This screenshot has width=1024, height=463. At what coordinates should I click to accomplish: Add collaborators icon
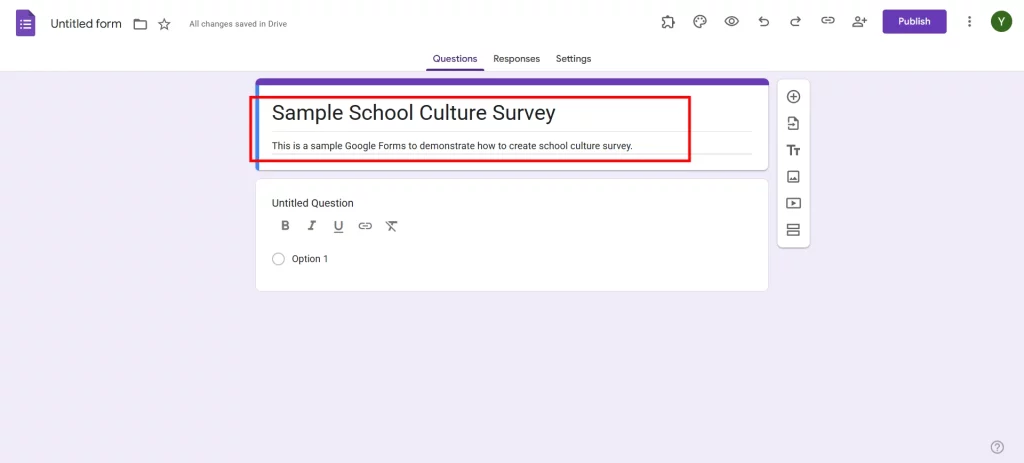[859, 22]
